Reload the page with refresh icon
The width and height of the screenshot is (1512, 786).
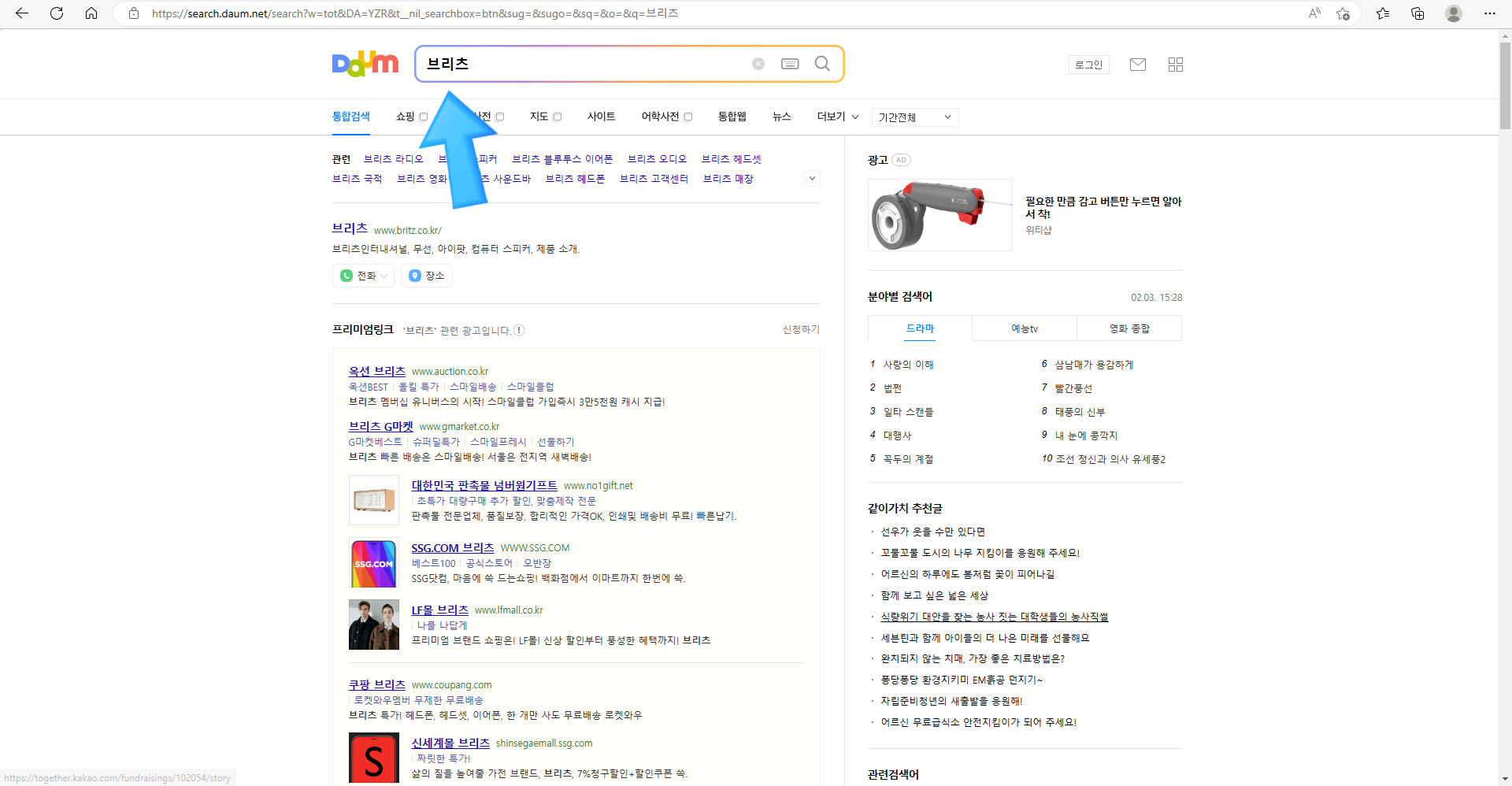(57, 13)
